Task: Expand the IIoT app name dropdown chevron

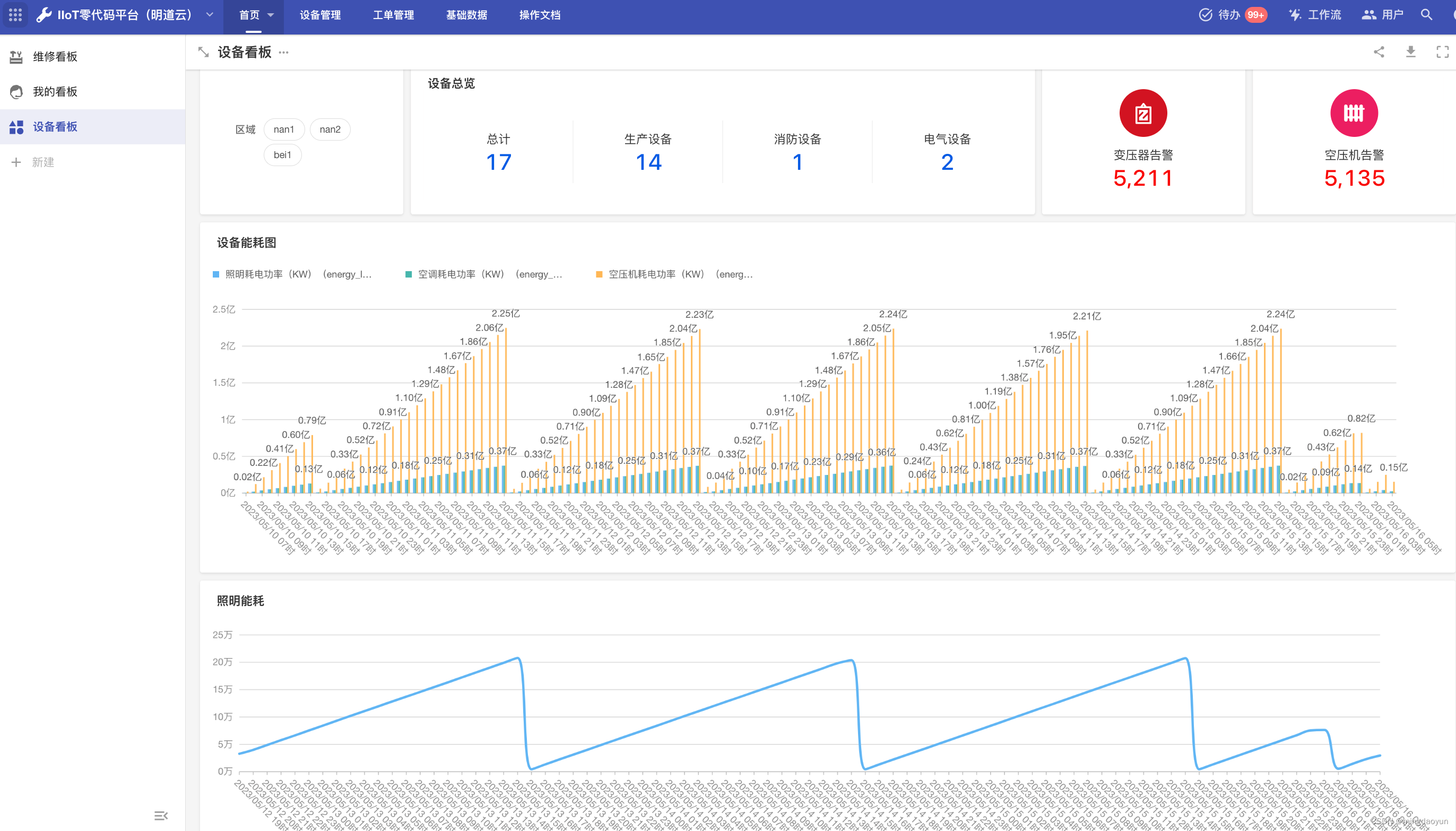Action: [210, 15]
